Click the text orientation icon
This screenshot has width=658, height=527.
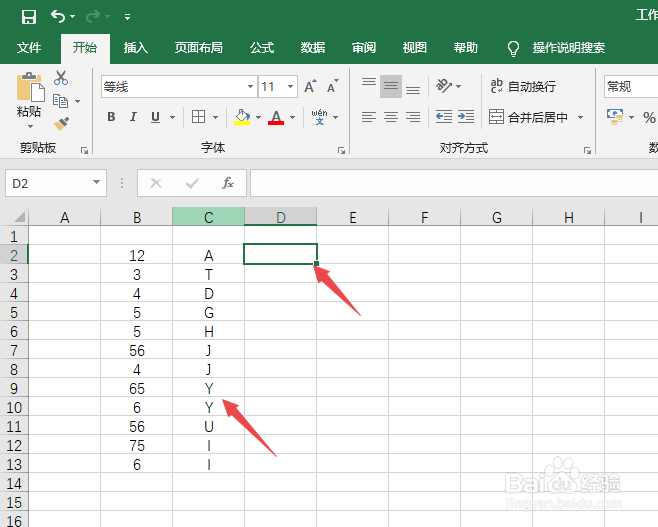coord(444,86)
